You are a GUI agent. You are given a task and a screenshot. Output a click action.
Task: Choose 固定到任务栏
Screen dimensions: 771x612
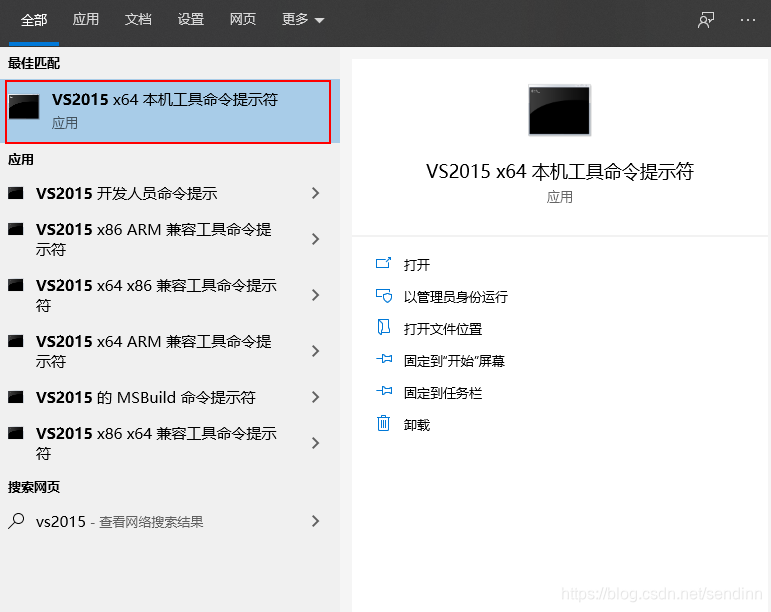pyautogui.click(x=443, y=393)
